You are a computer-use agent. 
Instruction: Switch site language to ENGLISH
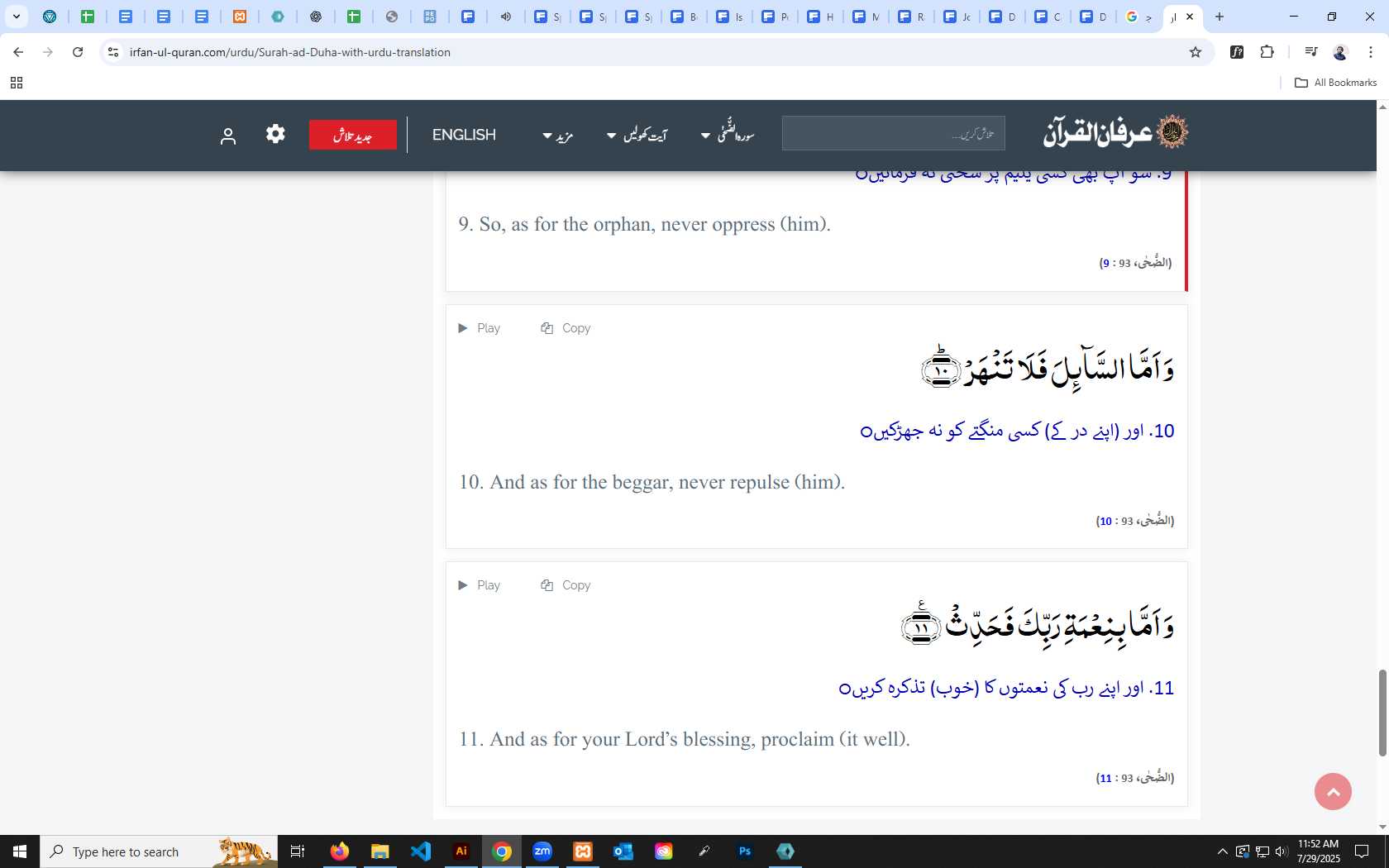464,135
